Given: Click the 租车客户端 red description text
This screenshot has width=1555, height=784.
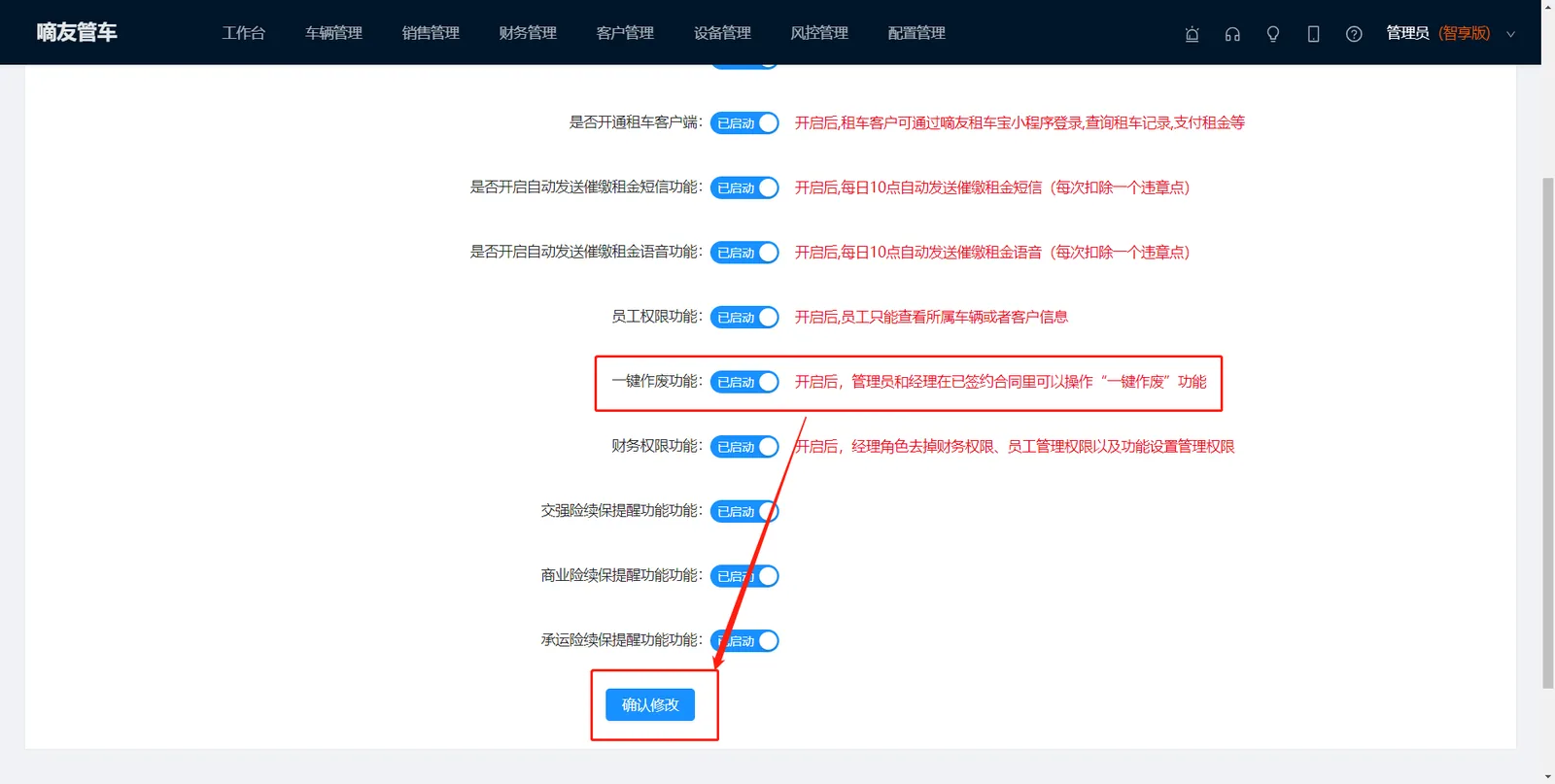Looking at the screenshot, I should [1019, 122].
